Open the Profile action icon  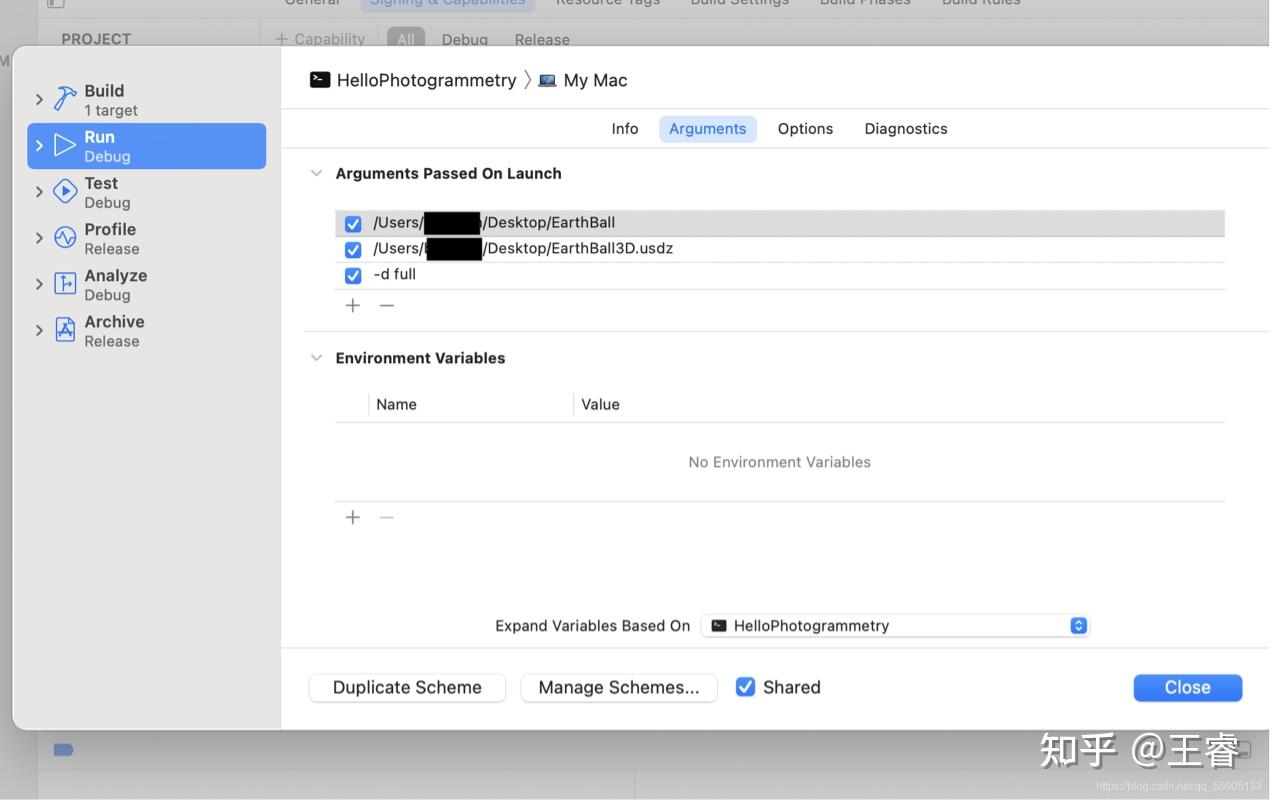64,236
